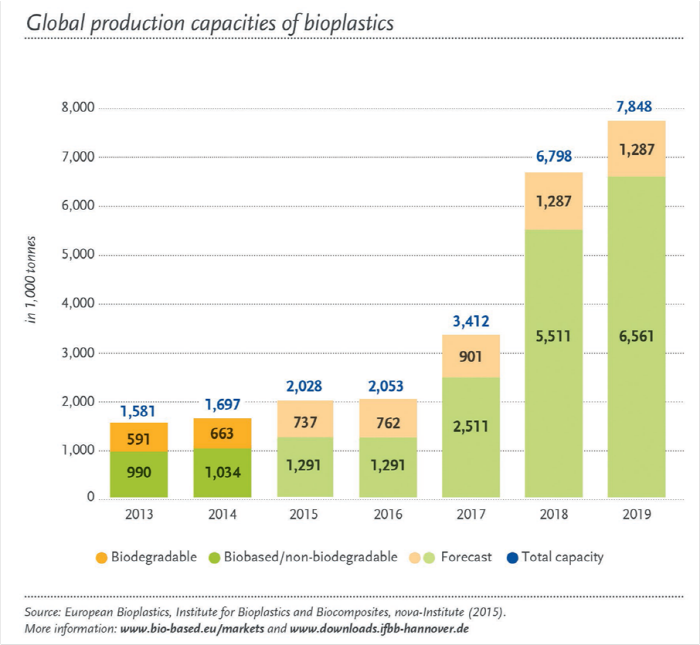Click the 2014 orange segment labeled 663
700x645 pixels.
(x=222, y=433)
